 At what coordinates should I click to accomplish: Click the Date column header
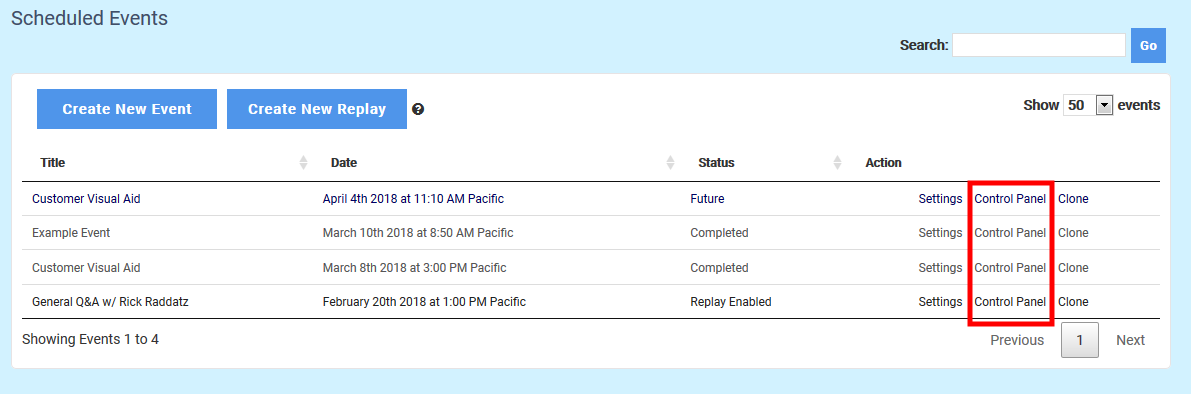344,162
